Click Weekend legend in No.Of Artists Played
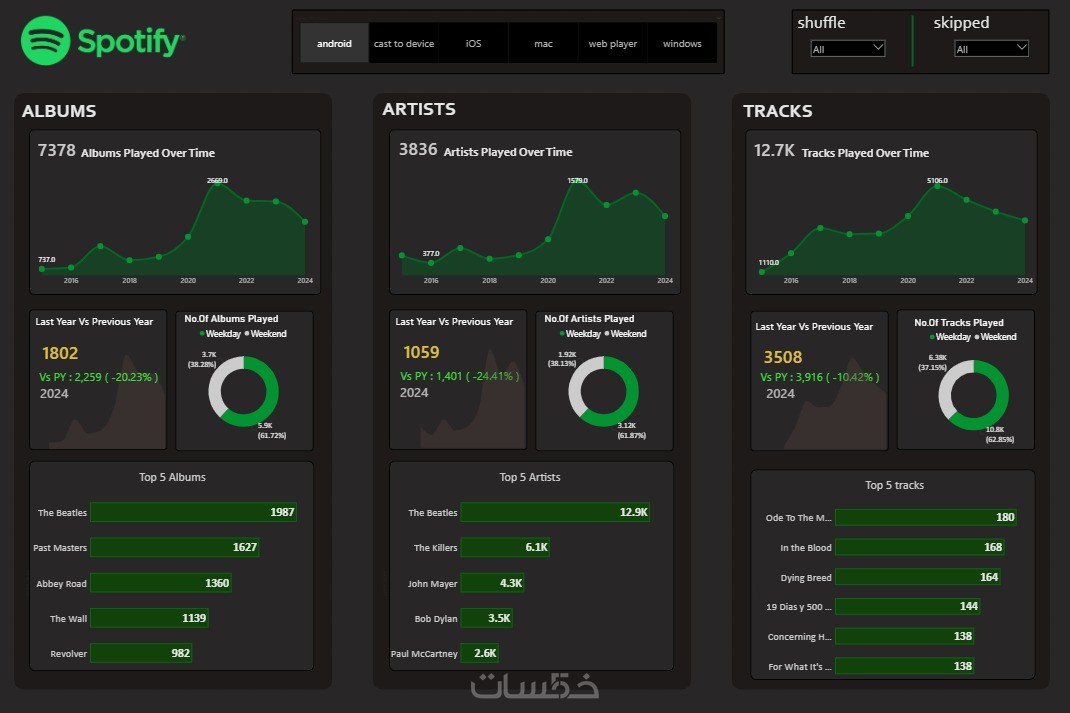The width and height of the screenshot is (1070, 713). tap(626, 334)
